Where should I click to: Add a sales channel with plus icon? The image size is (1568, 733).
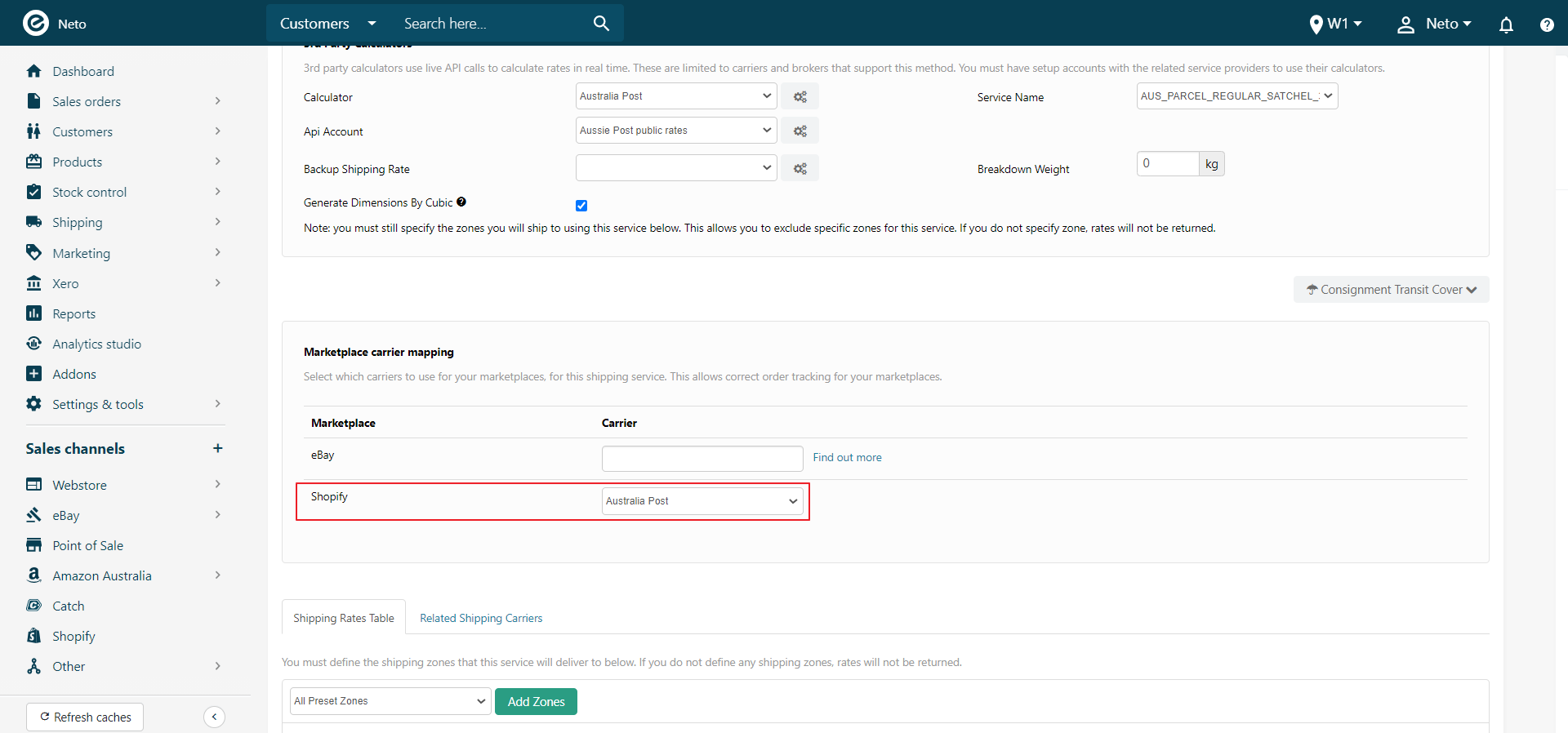click(x=217, y=448)
